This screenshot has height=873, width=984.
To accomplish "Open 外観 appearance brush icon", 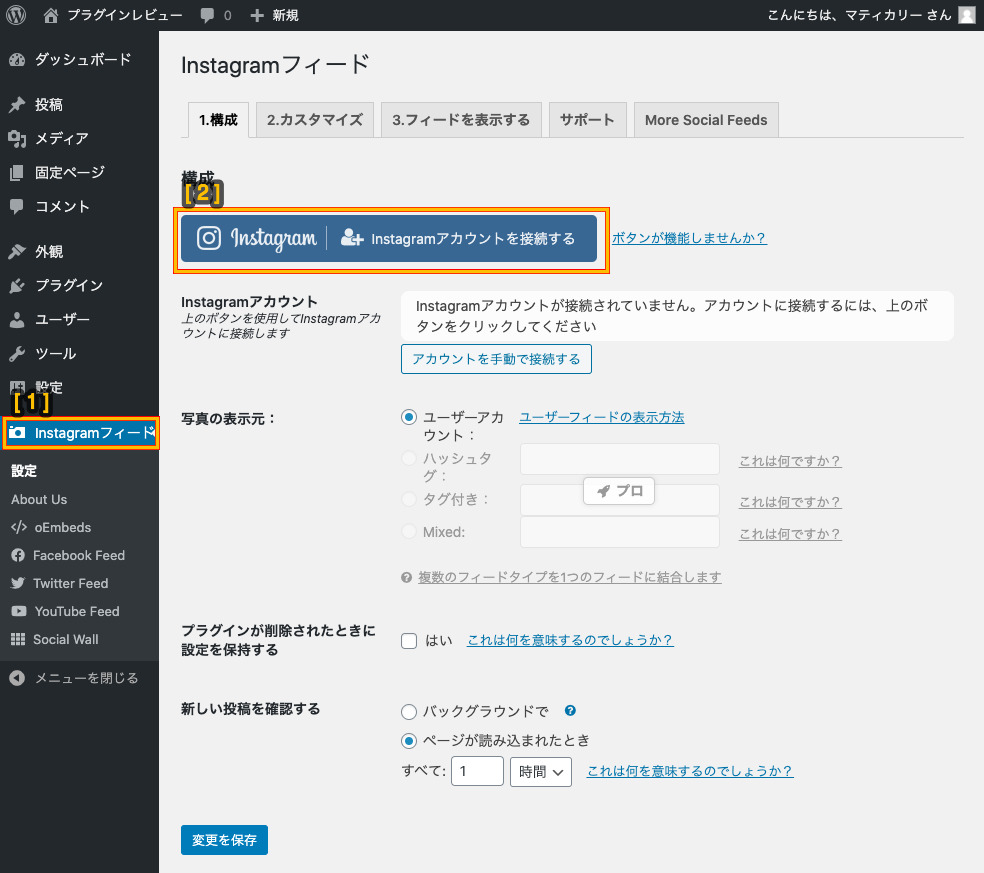I will (18, 252).
